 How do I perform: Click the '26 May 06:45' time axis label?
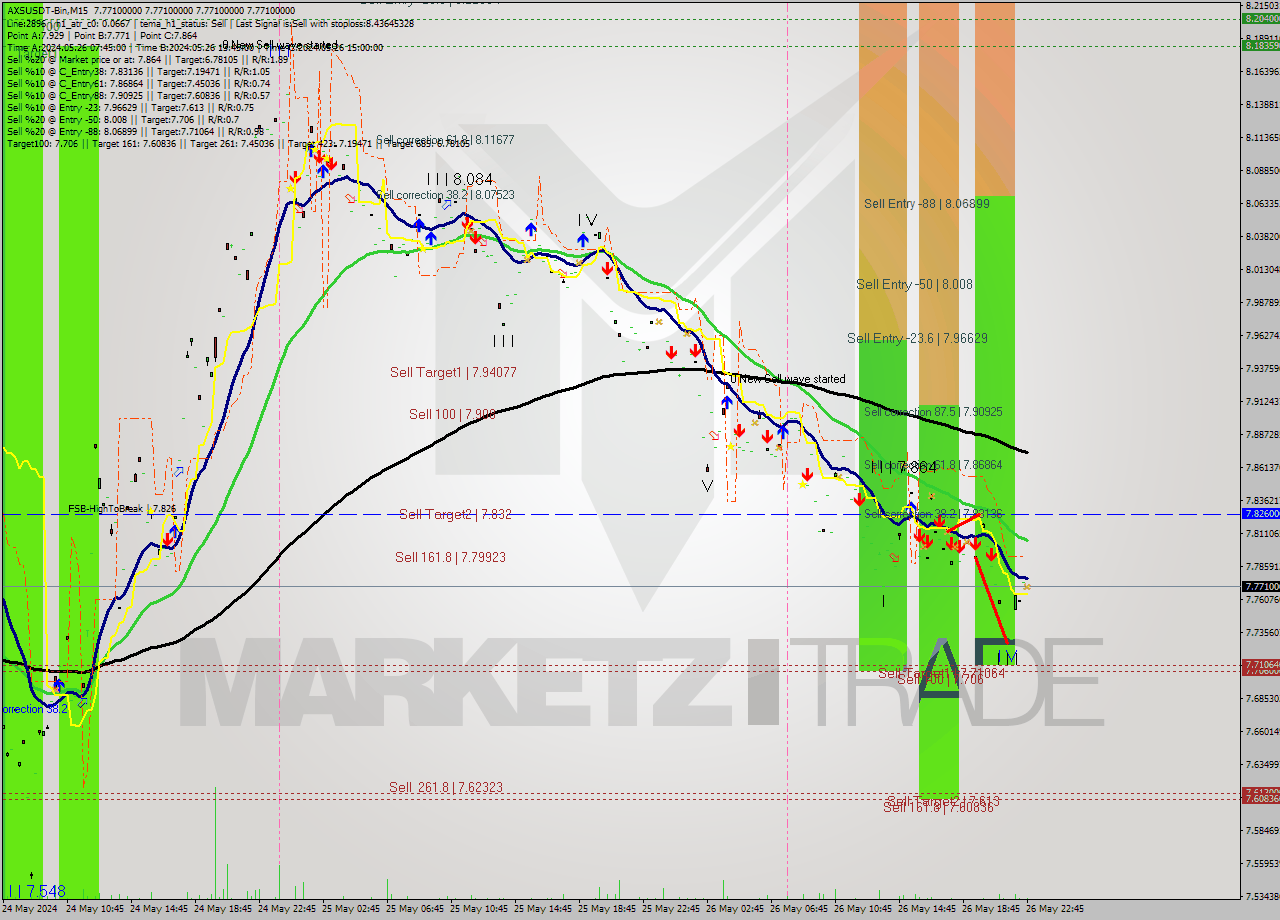[799, 909]
